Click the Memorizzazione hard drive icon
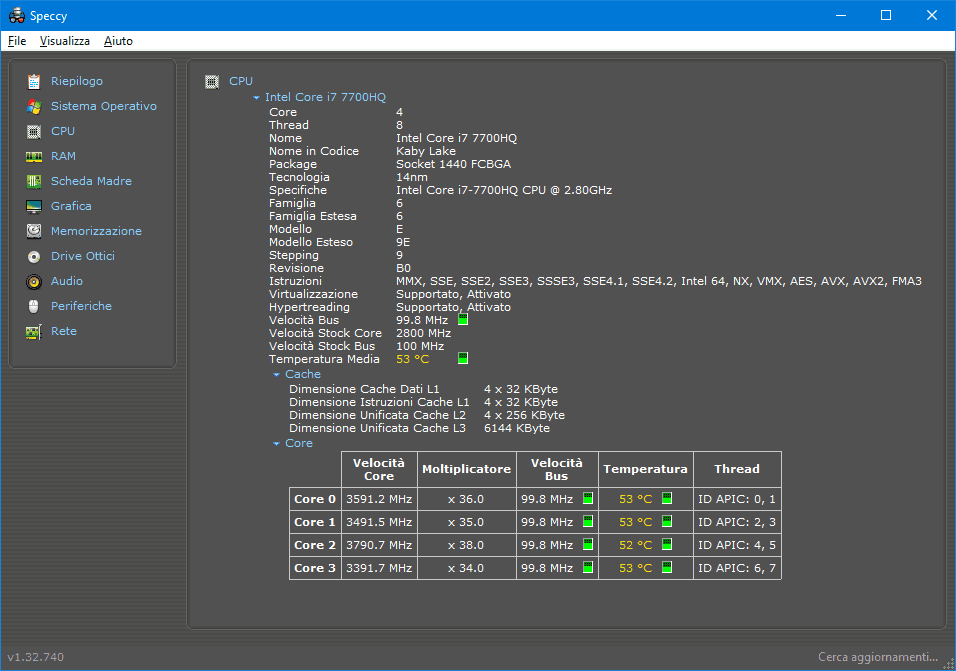956x671 pixels. [34, 231]
